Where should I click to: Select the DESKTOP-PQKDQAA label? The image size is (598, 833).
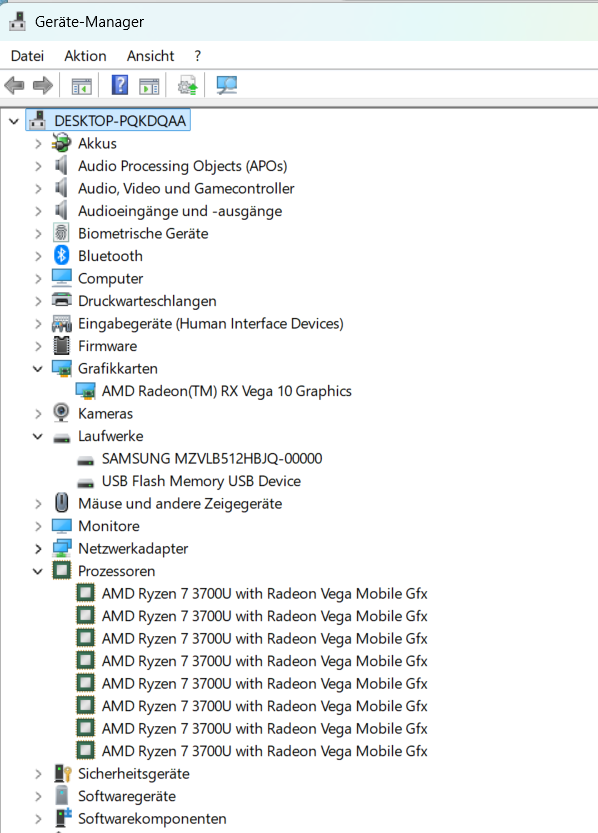click(x=120, y=121)
